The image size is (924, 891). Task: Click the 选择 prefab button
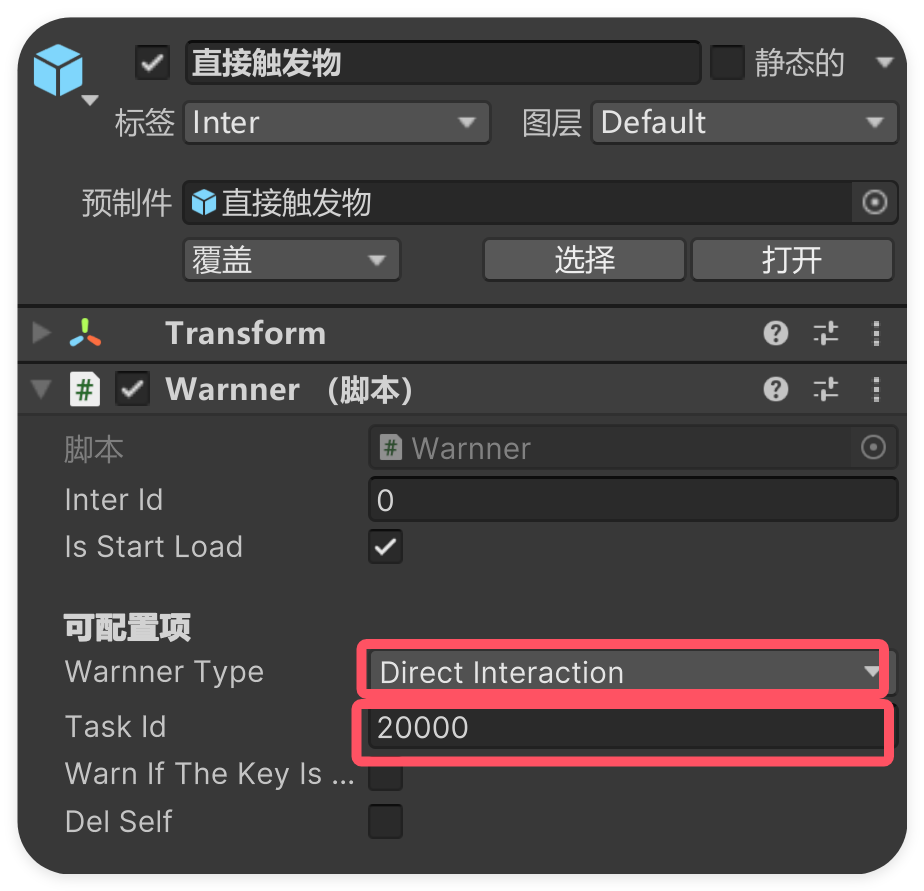584,260
